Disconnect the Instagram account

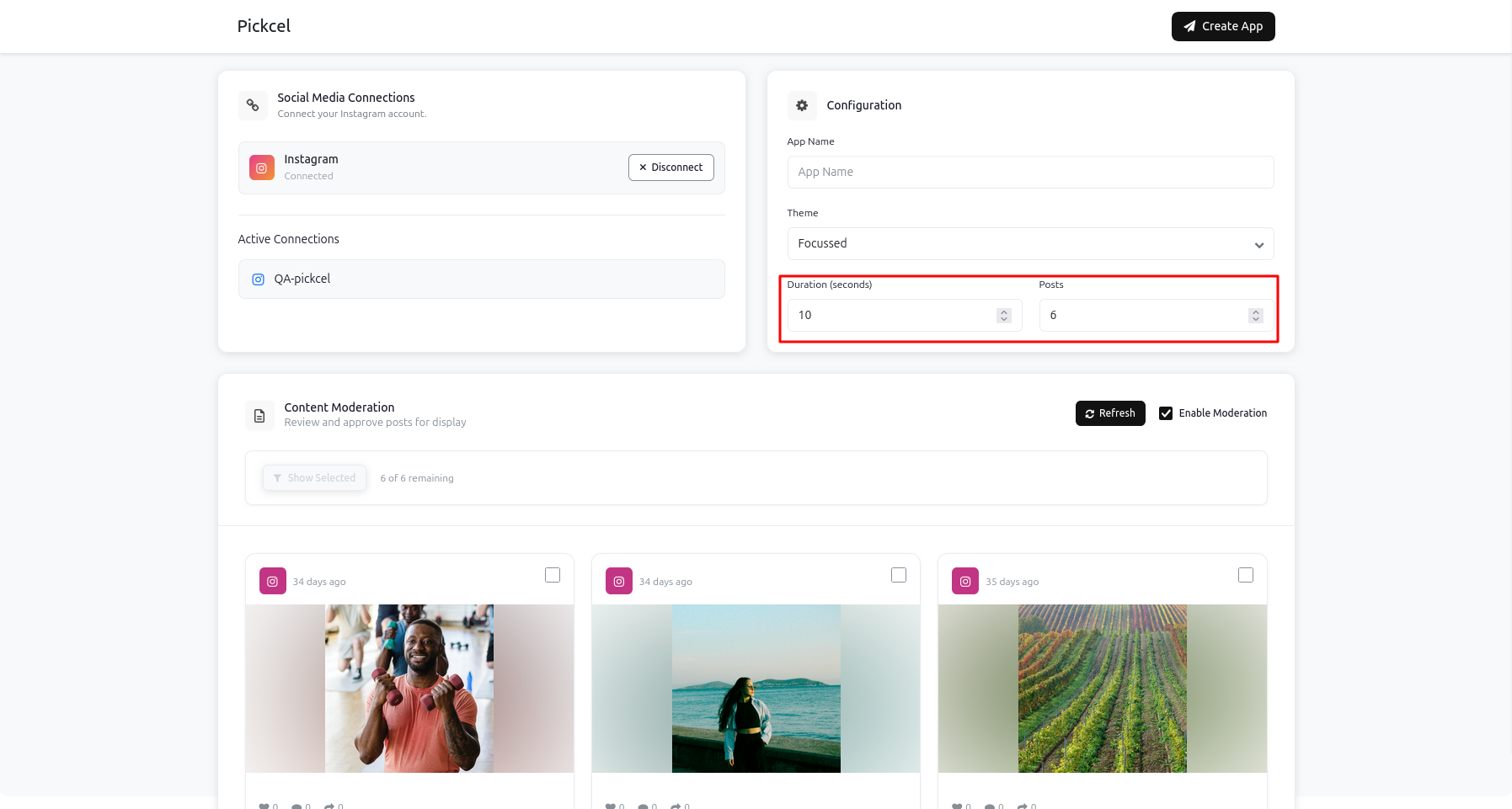click(671, 167)
